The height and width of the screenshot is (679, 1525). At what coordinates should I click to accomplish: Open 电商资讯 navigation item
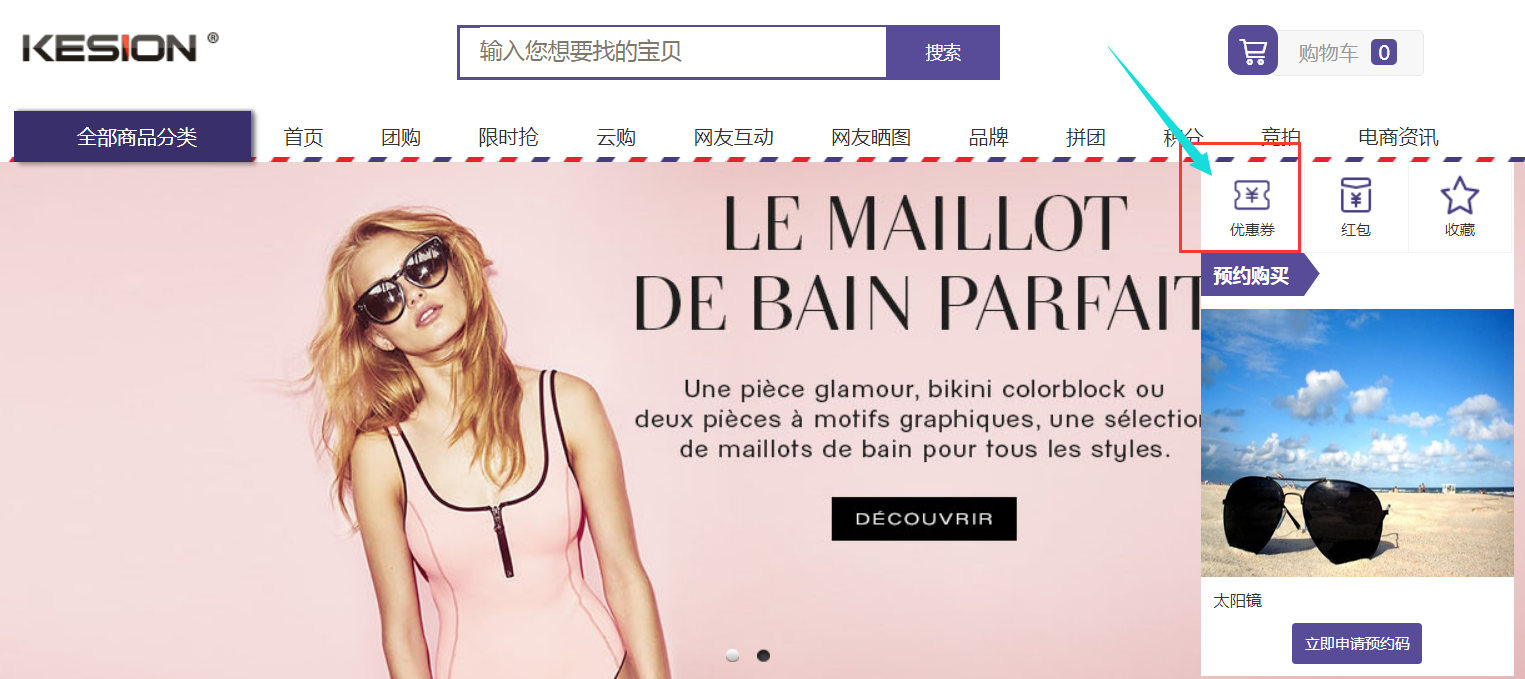click(1398, 137)
